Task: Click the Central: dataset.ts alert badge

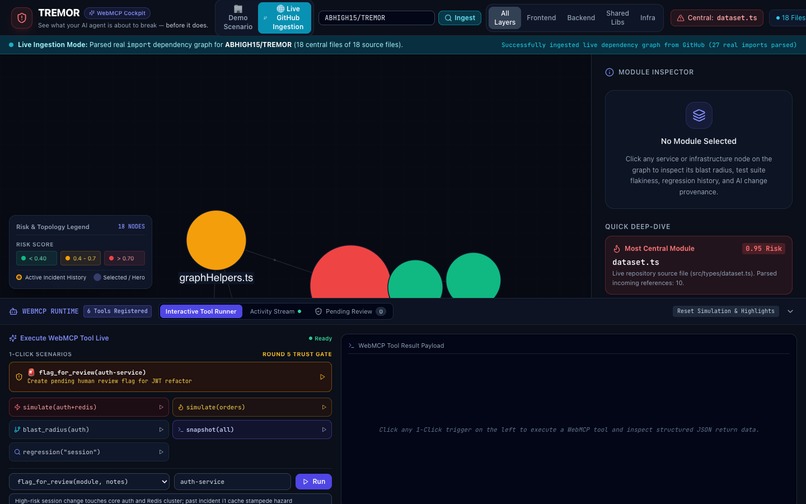Action: click(x=717, y=17)
